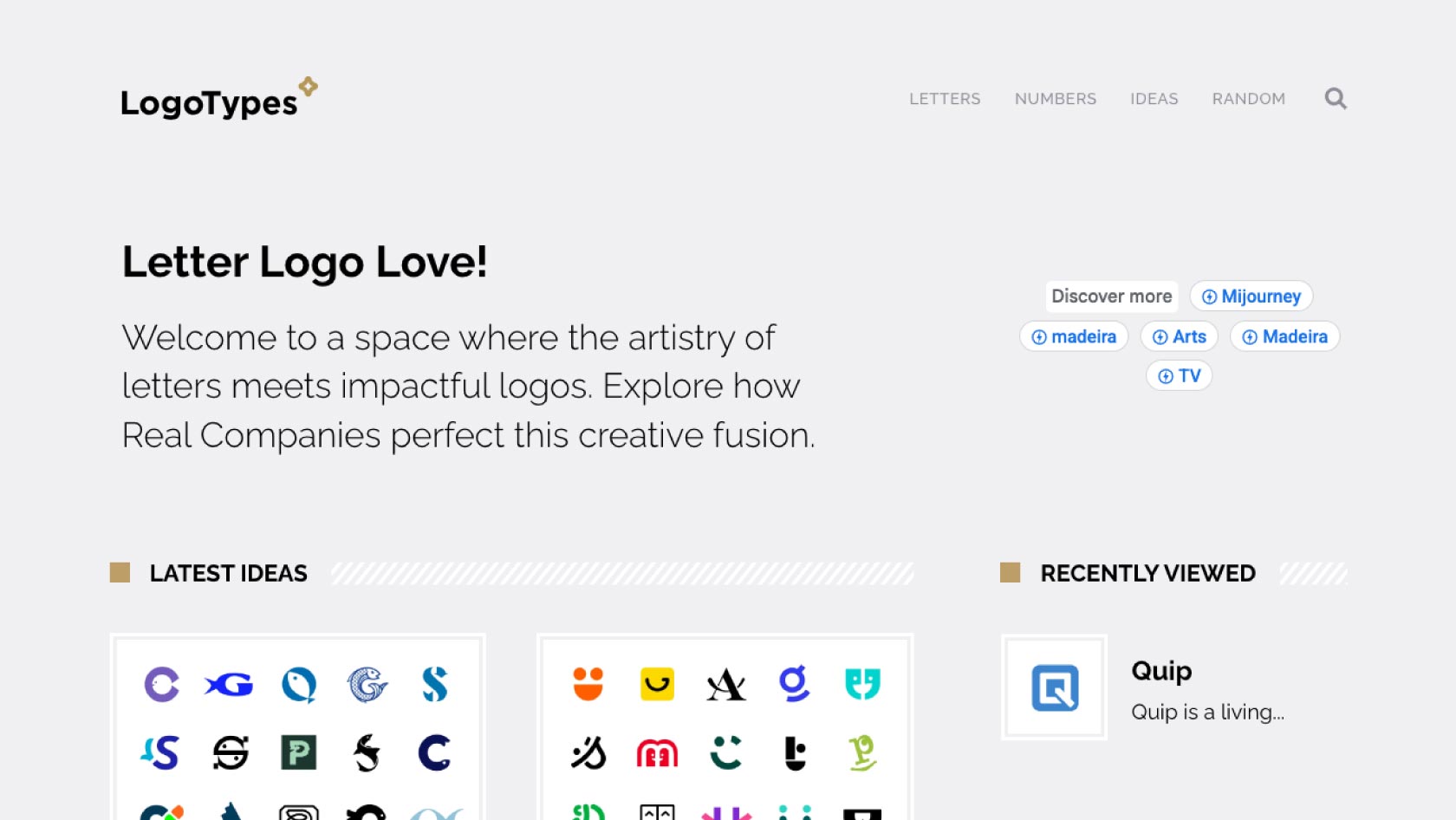This screenshot has width=1456, height=820.
Task: Select the Arts tag link
Action: tap(1179, 336)
